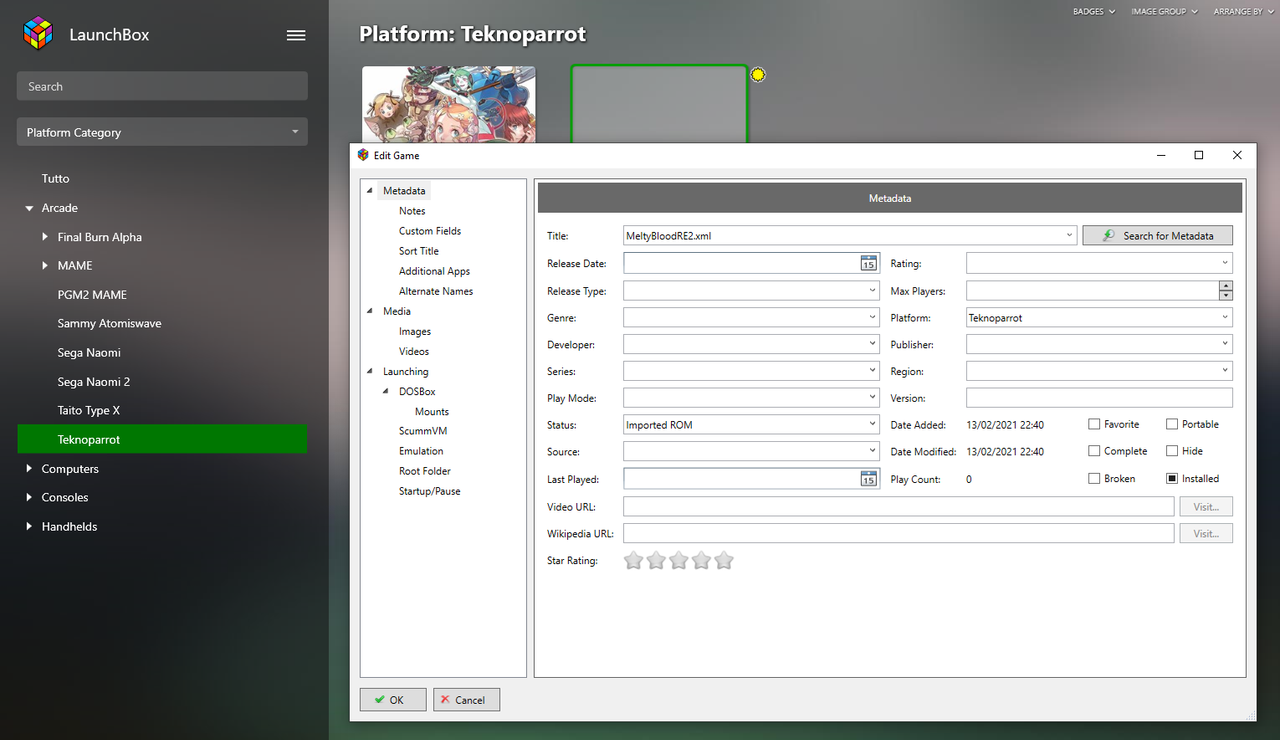Click the LaunchBox cube logo
Image resolution: width=1280 pixels, height=740 pixels.
click(38, 34)
